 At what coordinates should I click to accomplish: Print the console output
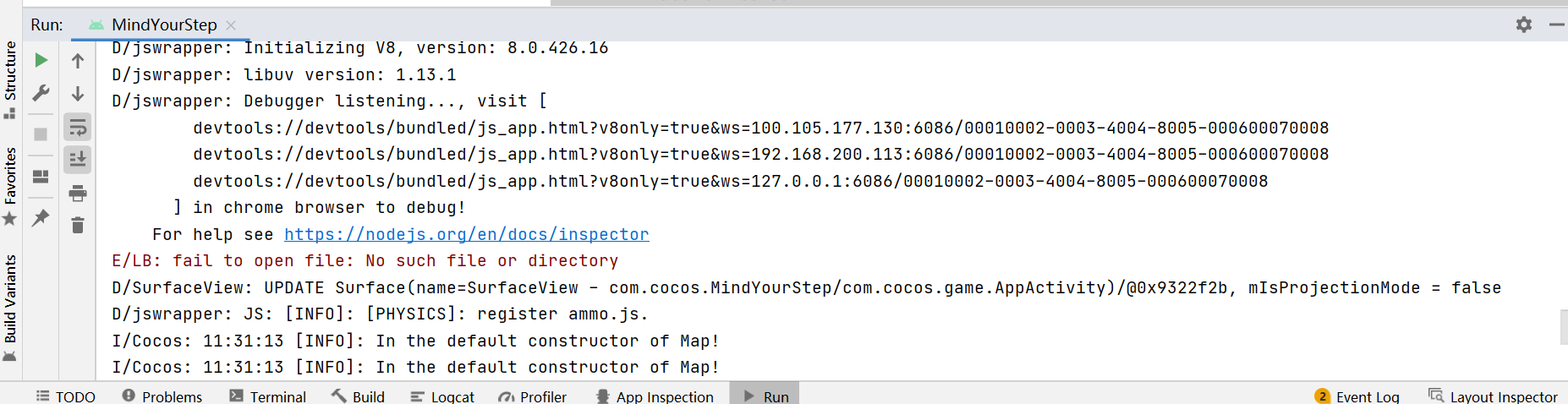tap(78, 194)
